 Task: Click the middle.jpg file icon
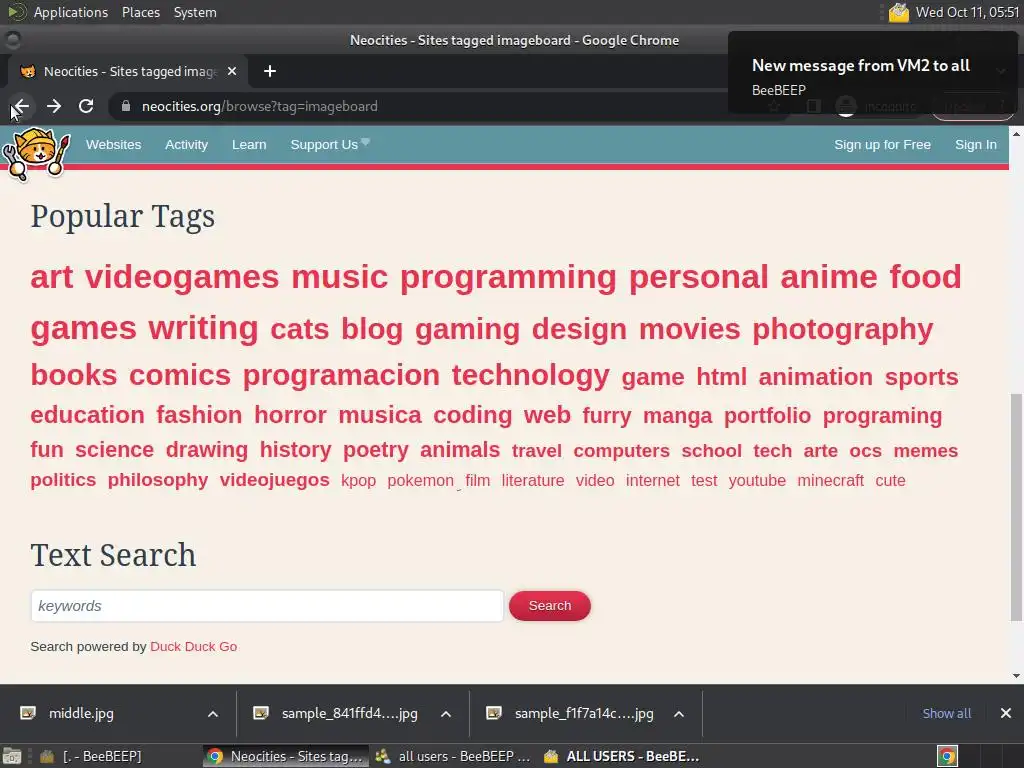pos(28,713)
